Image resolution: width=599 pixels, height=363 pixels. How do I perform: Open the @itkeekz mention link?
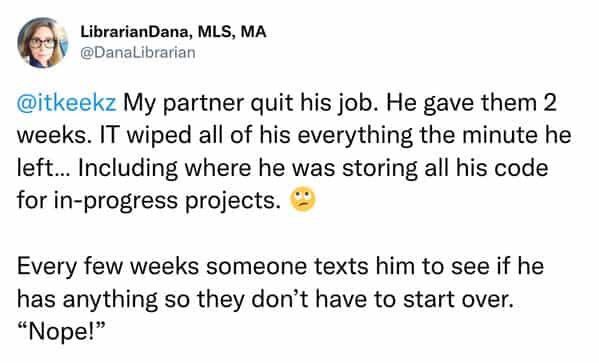pos(66,103)
